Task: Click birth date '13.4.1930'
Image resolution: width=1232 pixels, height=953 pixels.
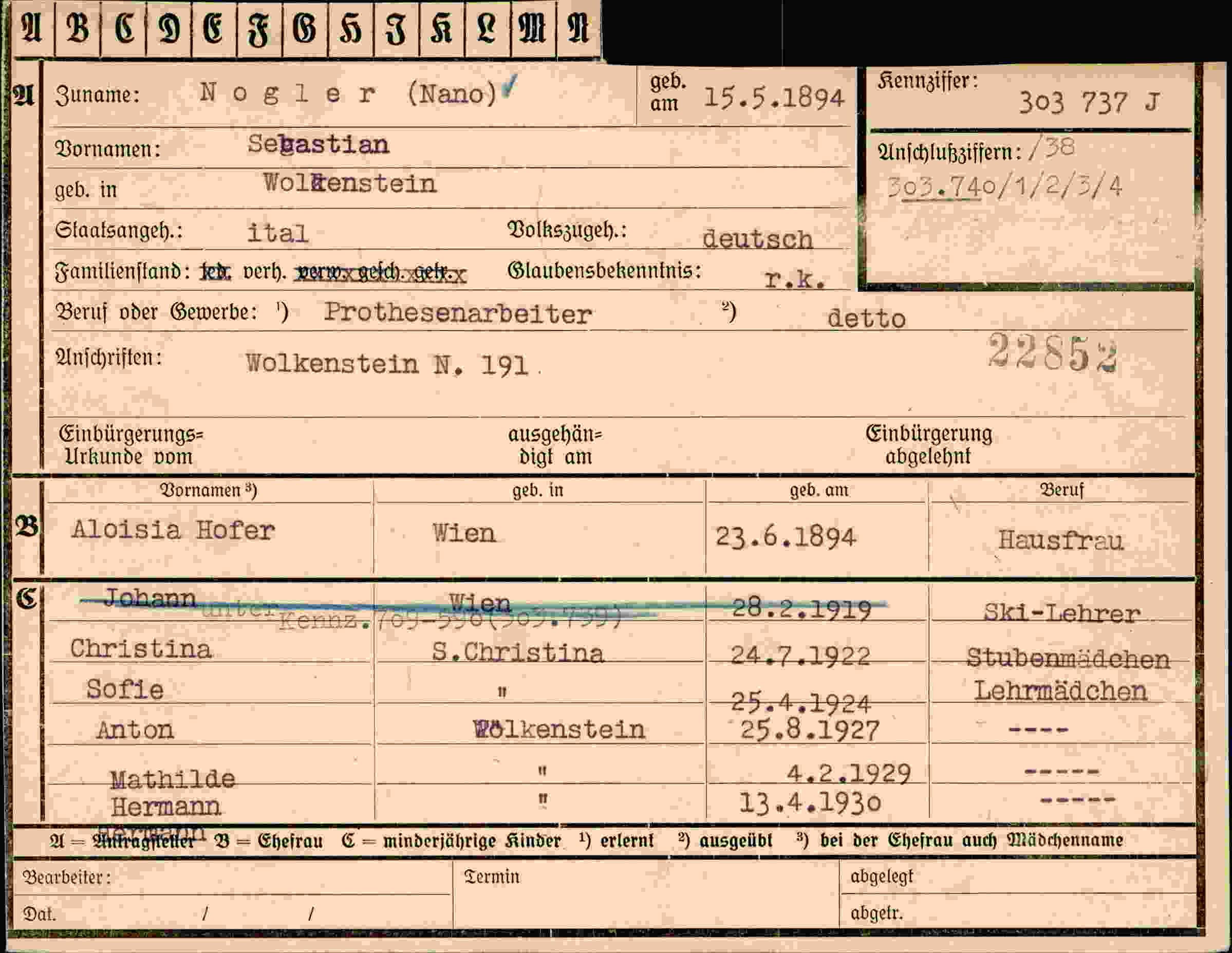Action: [x=810, y=803]
